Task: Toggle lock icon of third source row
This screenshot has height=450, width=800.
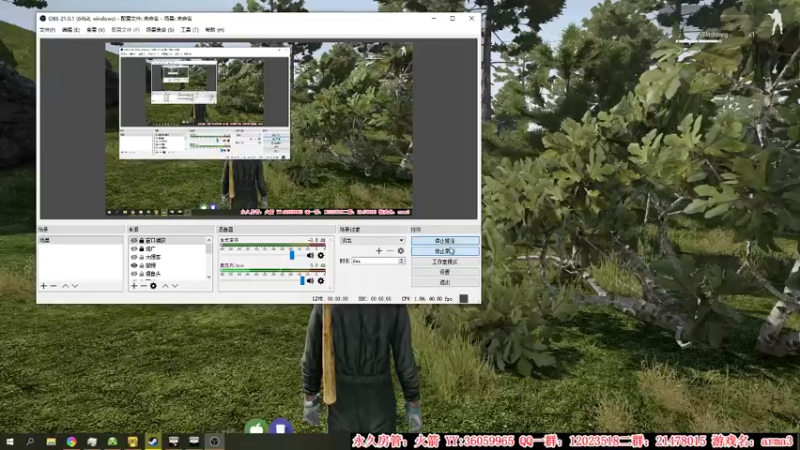Action: [141, 257]
